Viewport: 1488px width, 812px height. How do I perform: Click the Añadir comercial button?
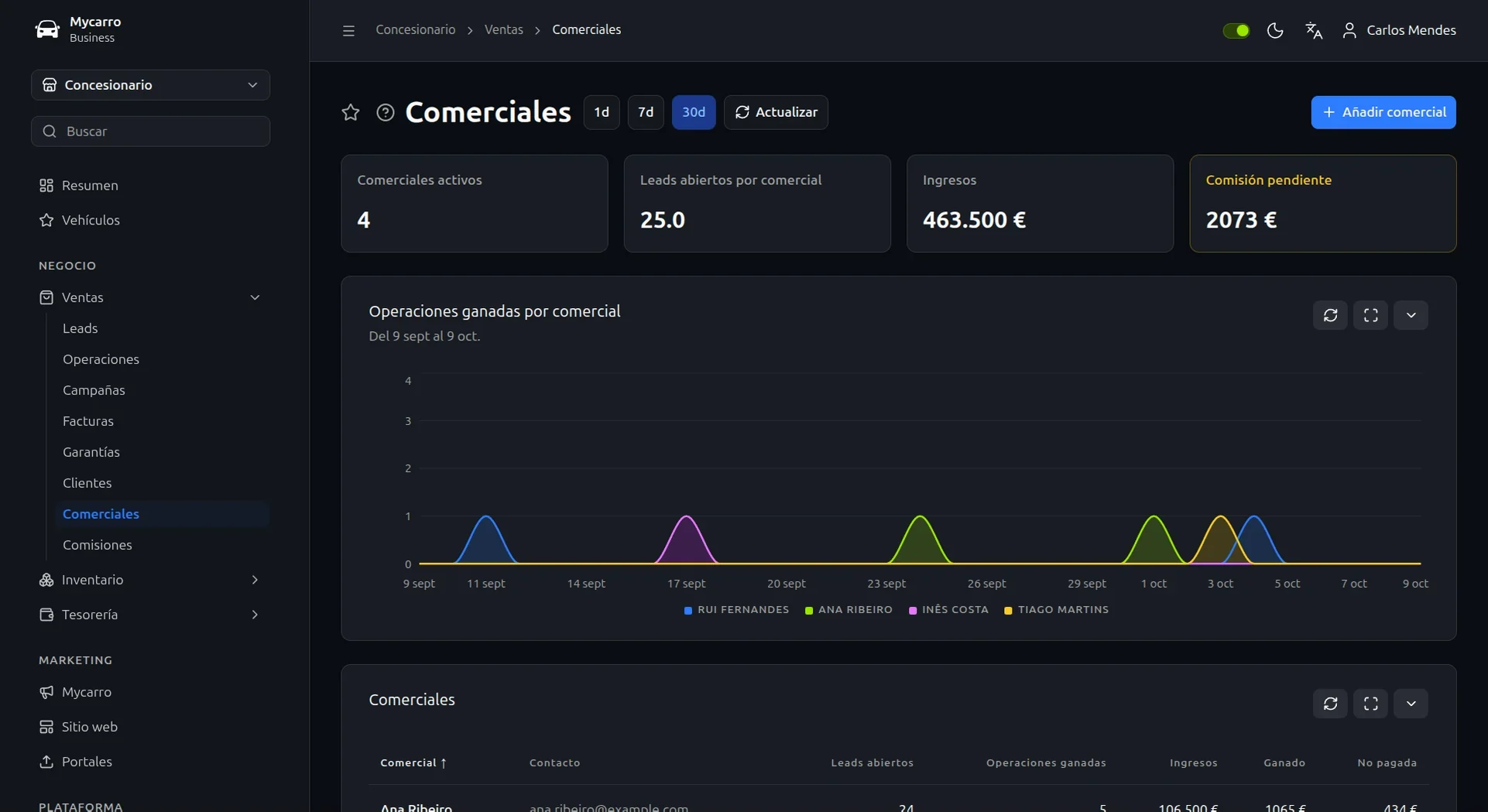tap(1383, 112)
